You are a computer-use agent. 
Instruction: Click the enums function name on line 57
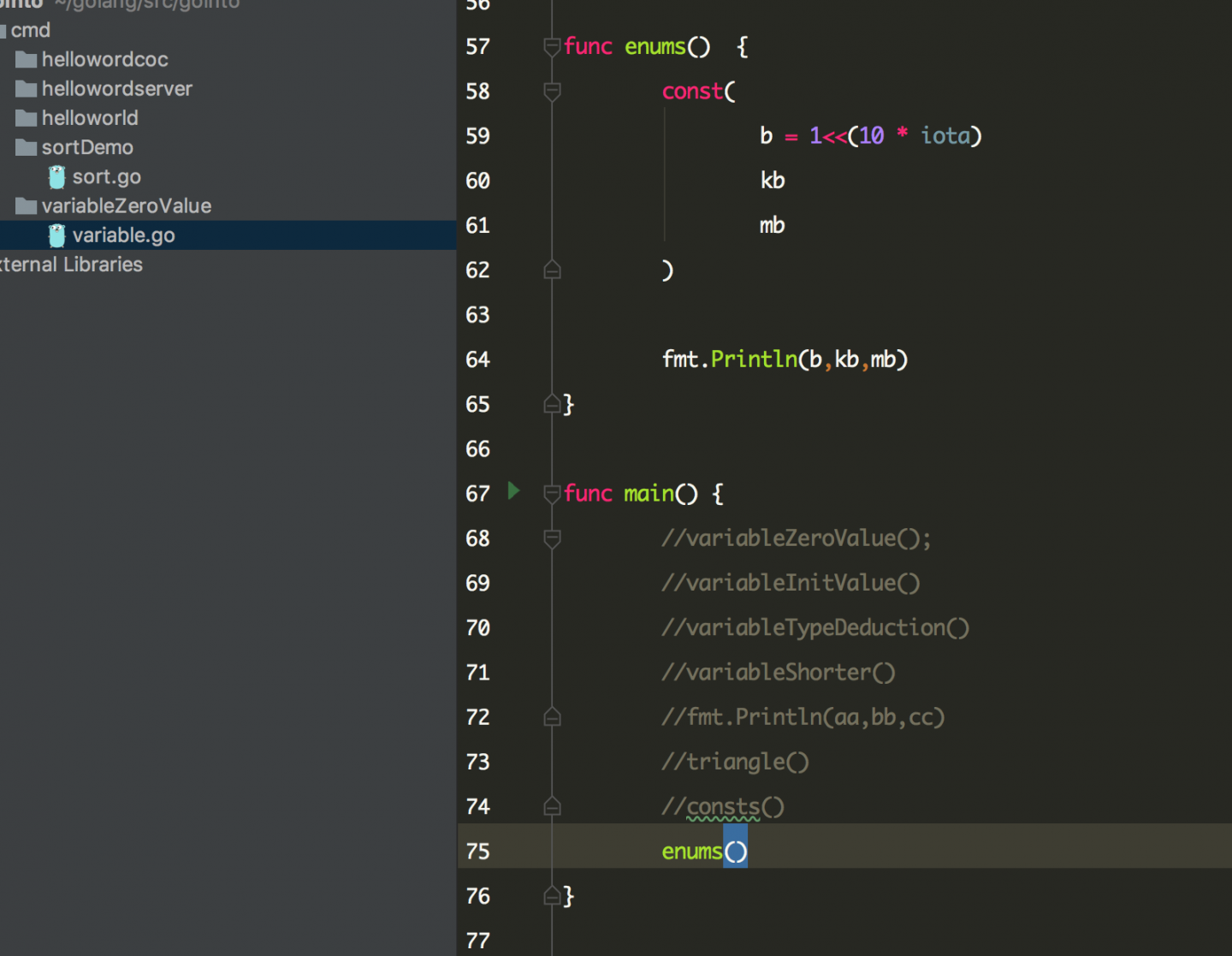coord(655,47)
